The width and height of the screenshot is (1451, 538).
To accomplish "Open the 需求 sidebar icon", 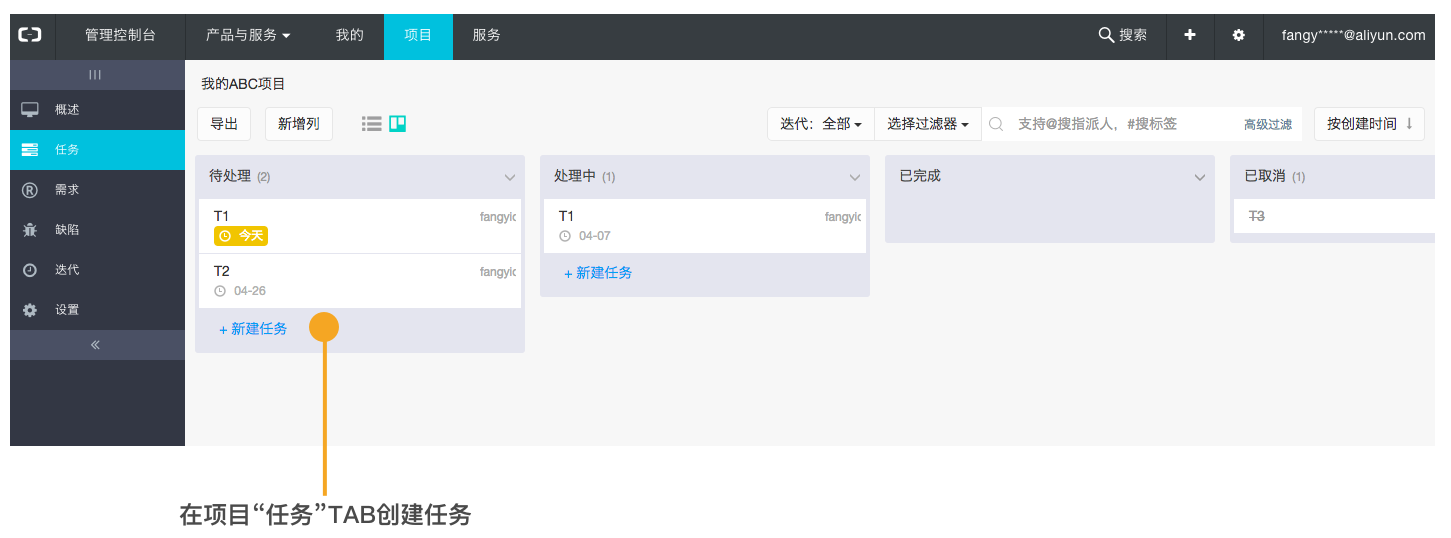I will pos(30,190).
